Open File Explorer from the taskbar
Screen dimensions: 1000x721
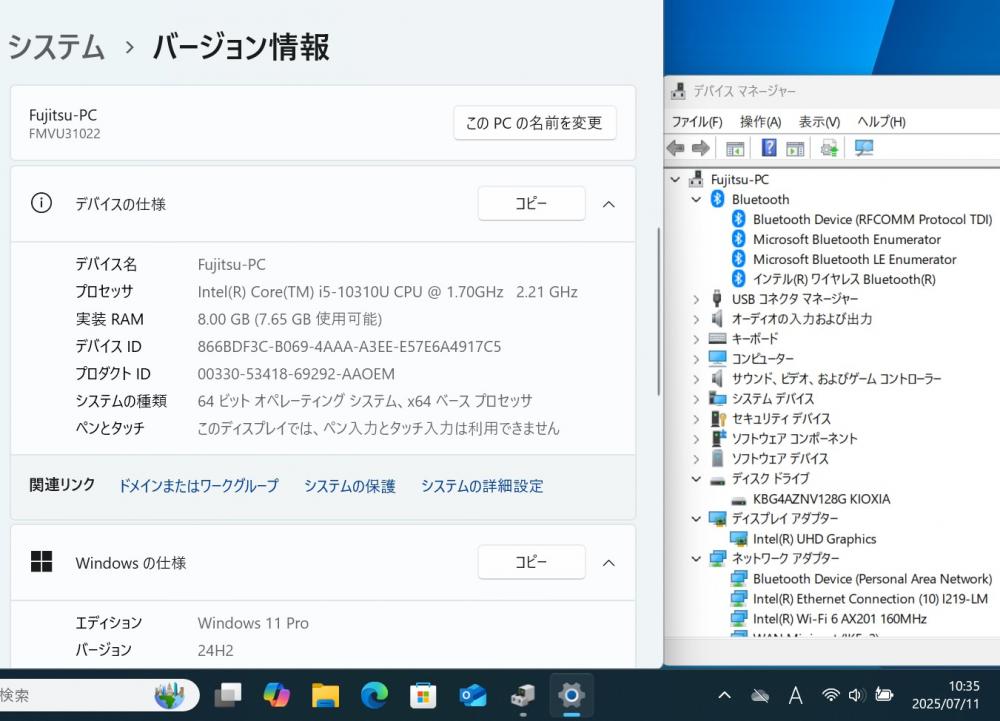325,695
